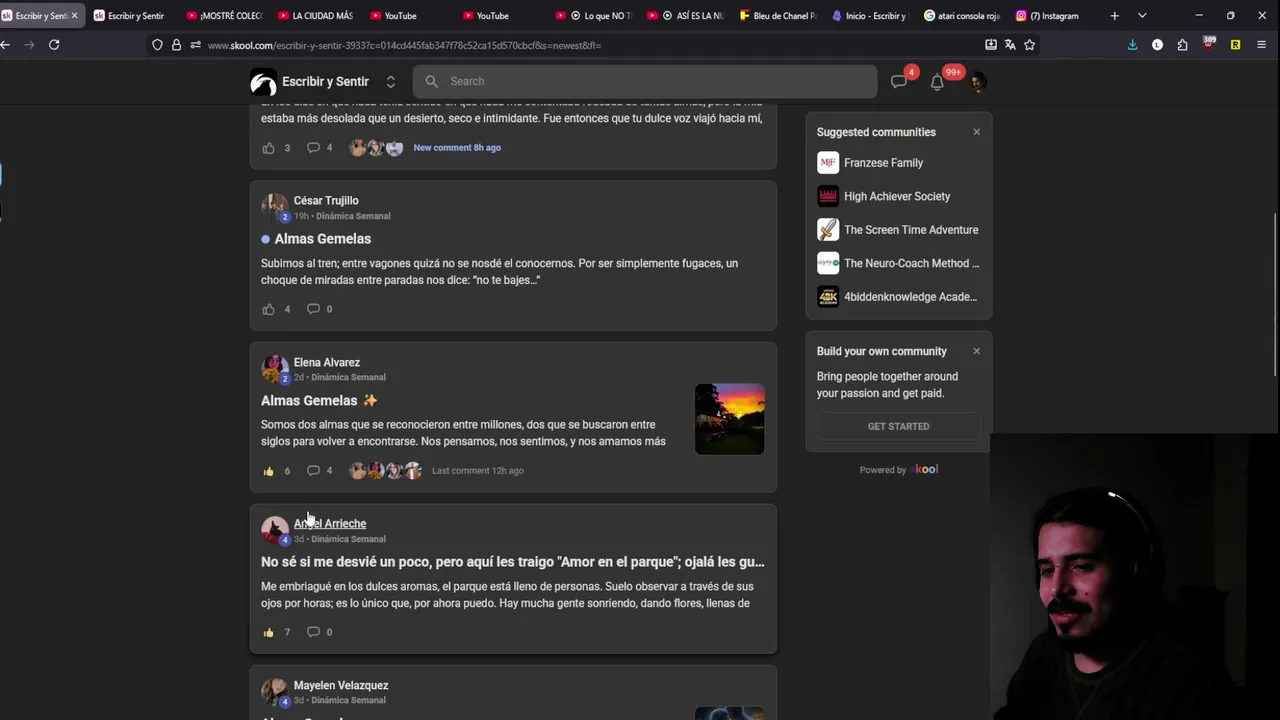Open the LA CIUDAD MÁS browser tab
The height and width of the screenshot is (720, 1280).
[x=315, y=16]
